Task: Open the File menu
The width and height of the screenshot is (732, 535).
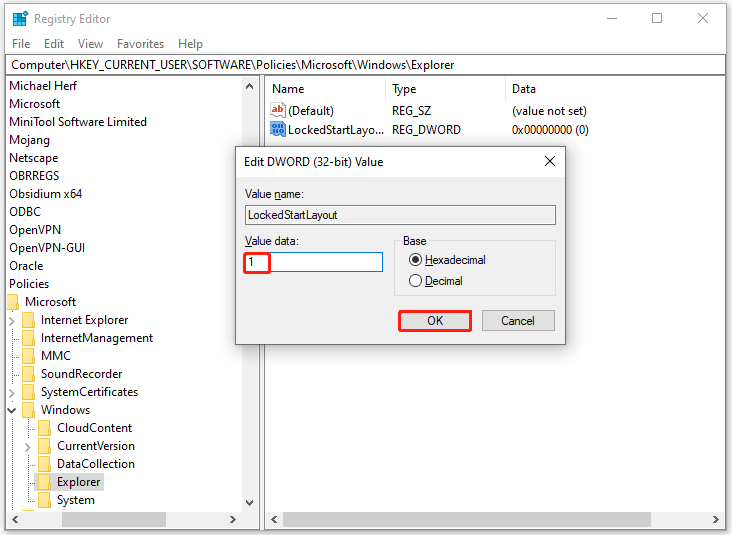Action: point(21,44)
